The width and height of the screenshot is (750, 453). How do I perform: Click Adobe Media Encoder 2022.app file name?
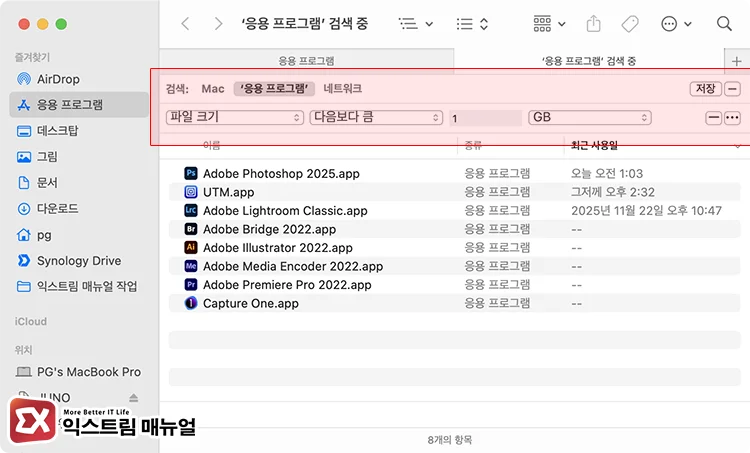pos(293,266)
